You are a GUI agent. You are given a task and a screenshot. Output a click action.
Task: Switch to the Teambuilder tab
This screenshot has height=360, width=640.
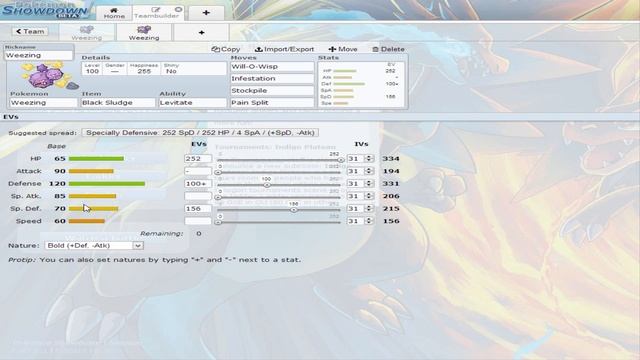coord(157,13)
